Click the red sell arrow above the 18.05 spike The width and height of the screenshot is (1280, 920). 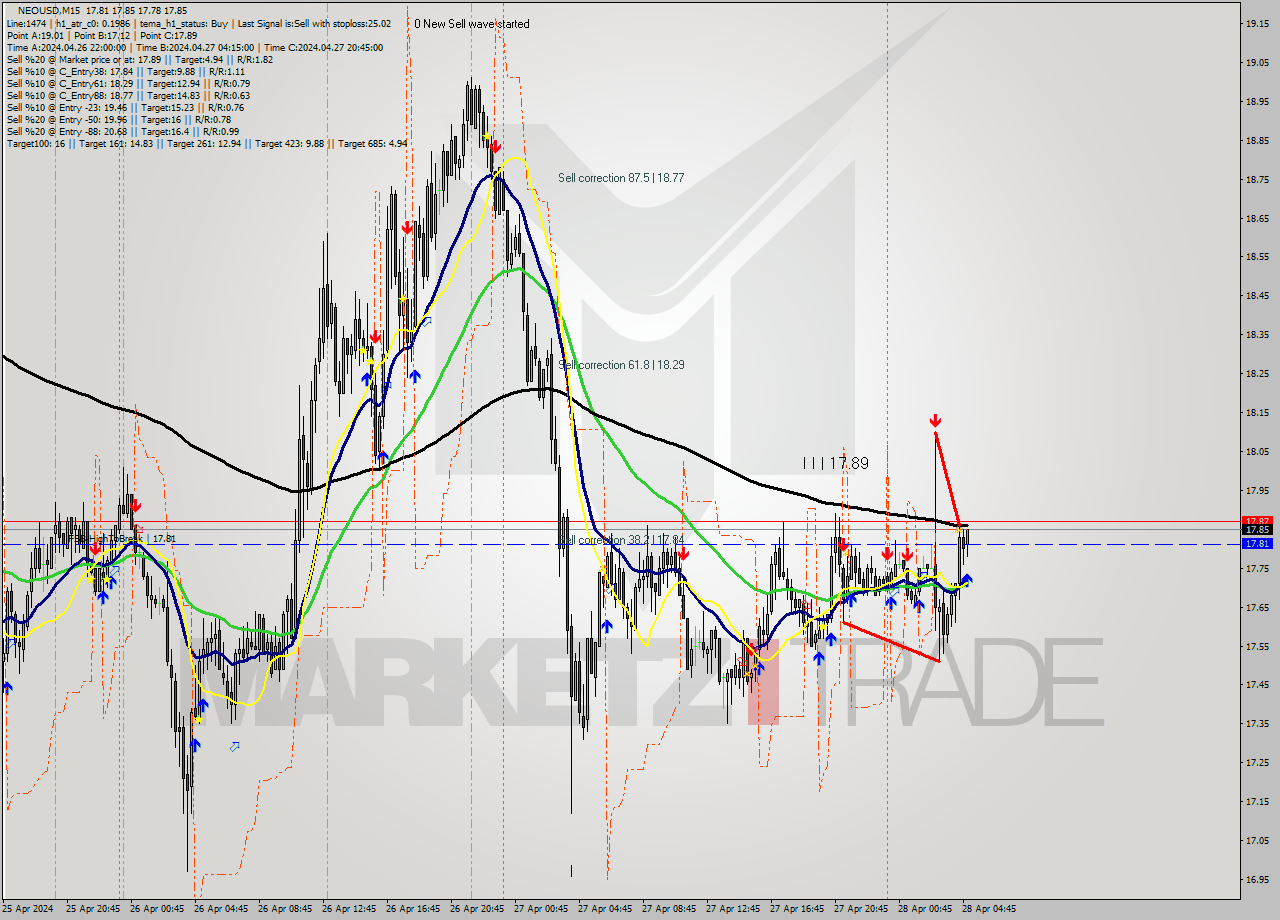coord(935,420)
